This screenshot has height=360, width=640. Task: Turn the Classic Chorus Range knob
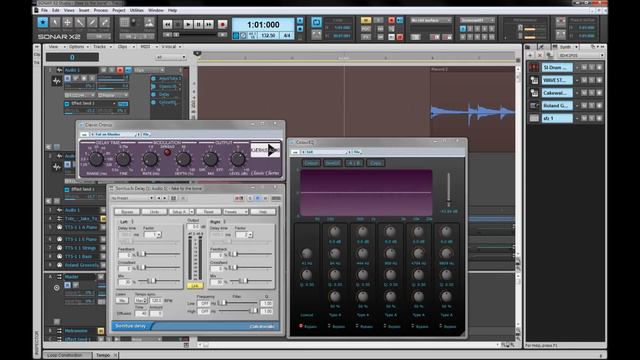(x=96, y=159)
